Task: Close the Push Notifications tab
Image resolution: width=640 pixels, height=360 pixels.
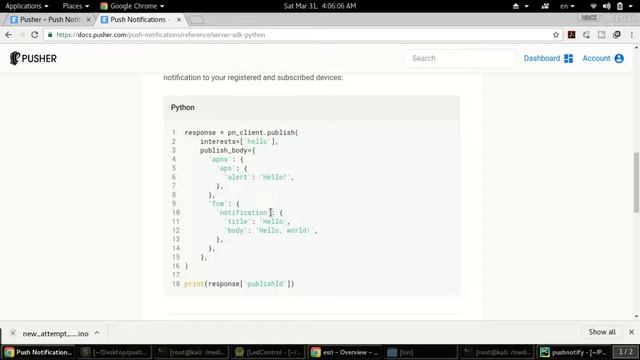Action: [179, 20]
